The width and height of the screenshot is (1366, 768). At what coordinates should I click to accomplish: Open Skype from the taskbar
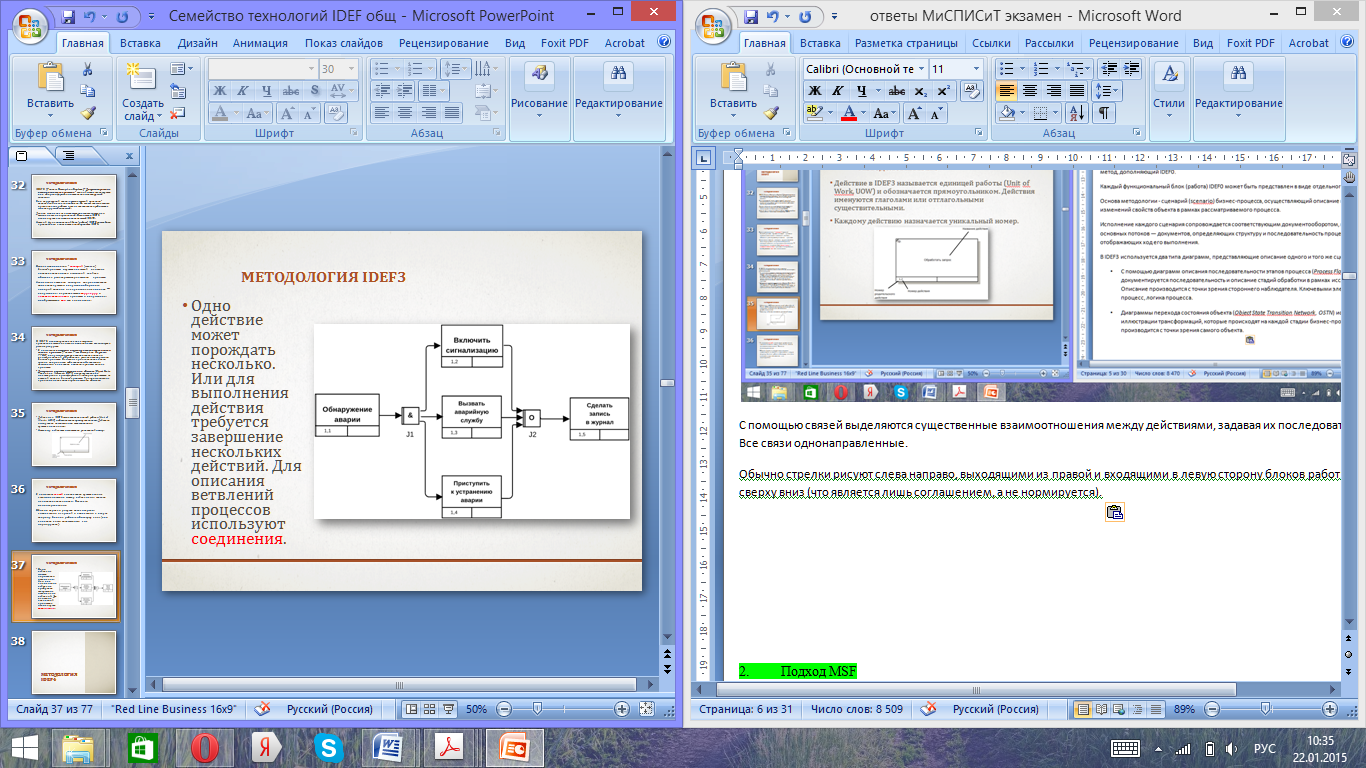point(328,748)
